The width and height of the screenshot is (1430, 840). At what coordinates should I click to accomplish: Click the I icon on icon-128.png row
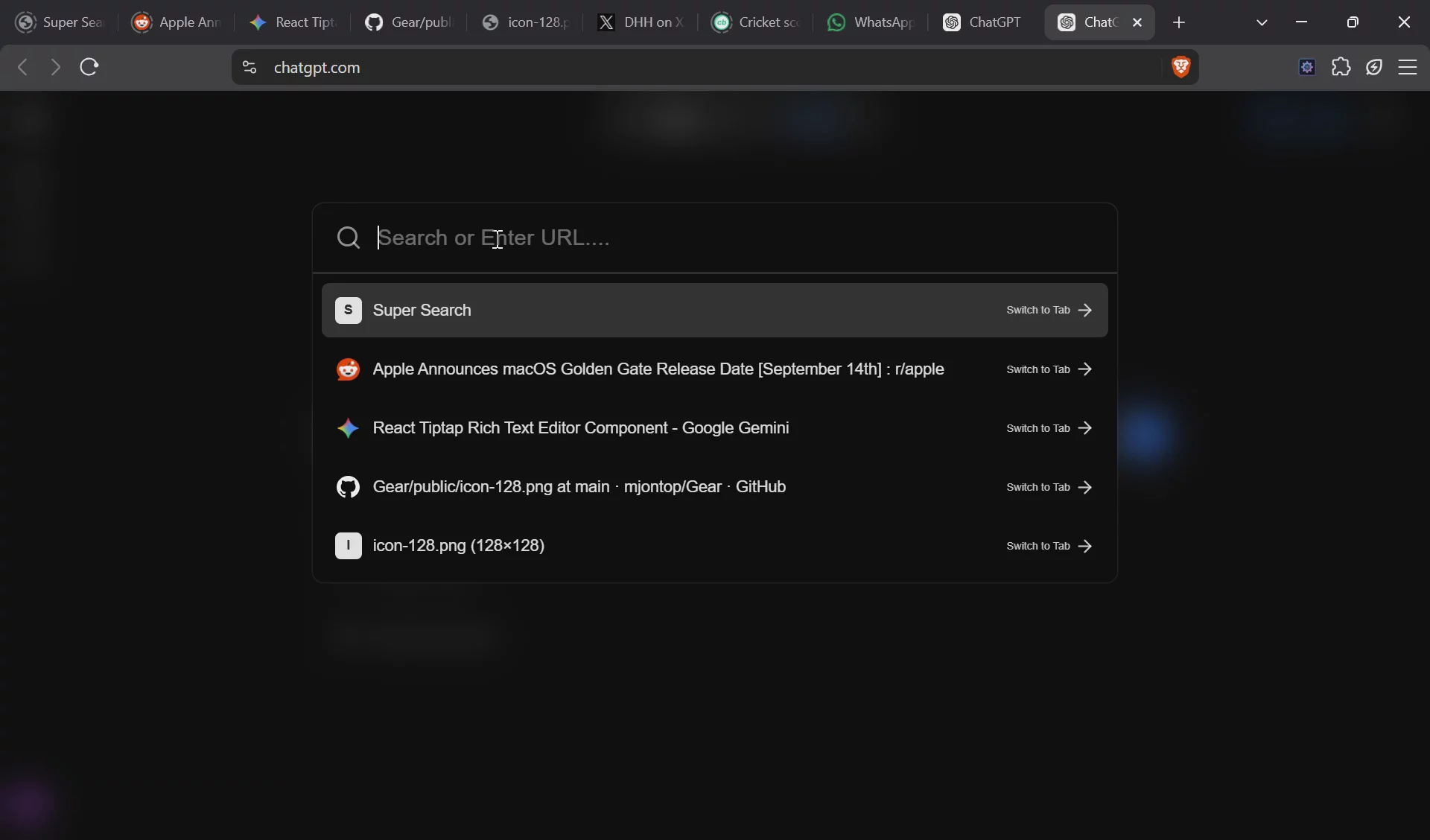[x=348, y=546]
